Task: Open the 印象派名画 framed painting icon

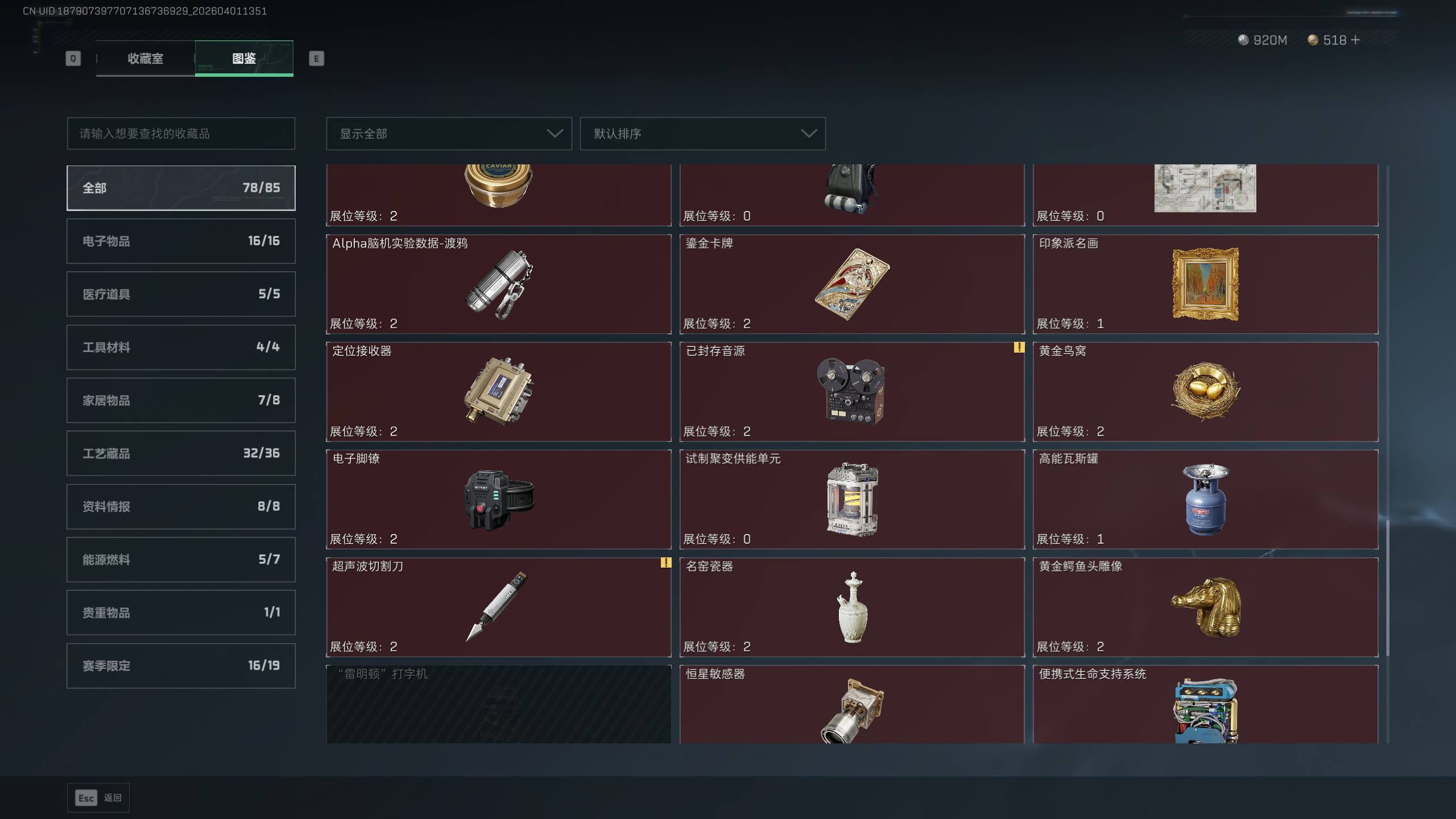Action: tap(1205, 284)
